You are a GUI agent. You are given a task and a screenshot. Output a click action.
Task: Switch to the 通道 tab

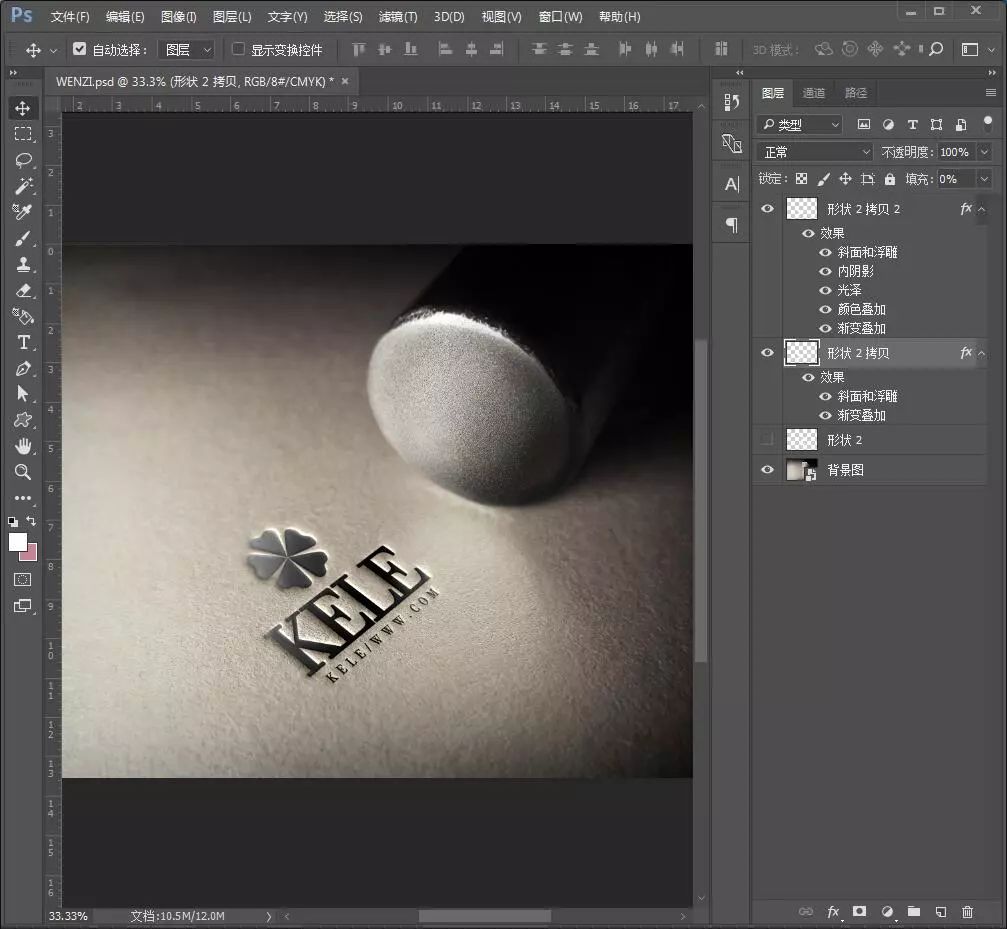814,93
